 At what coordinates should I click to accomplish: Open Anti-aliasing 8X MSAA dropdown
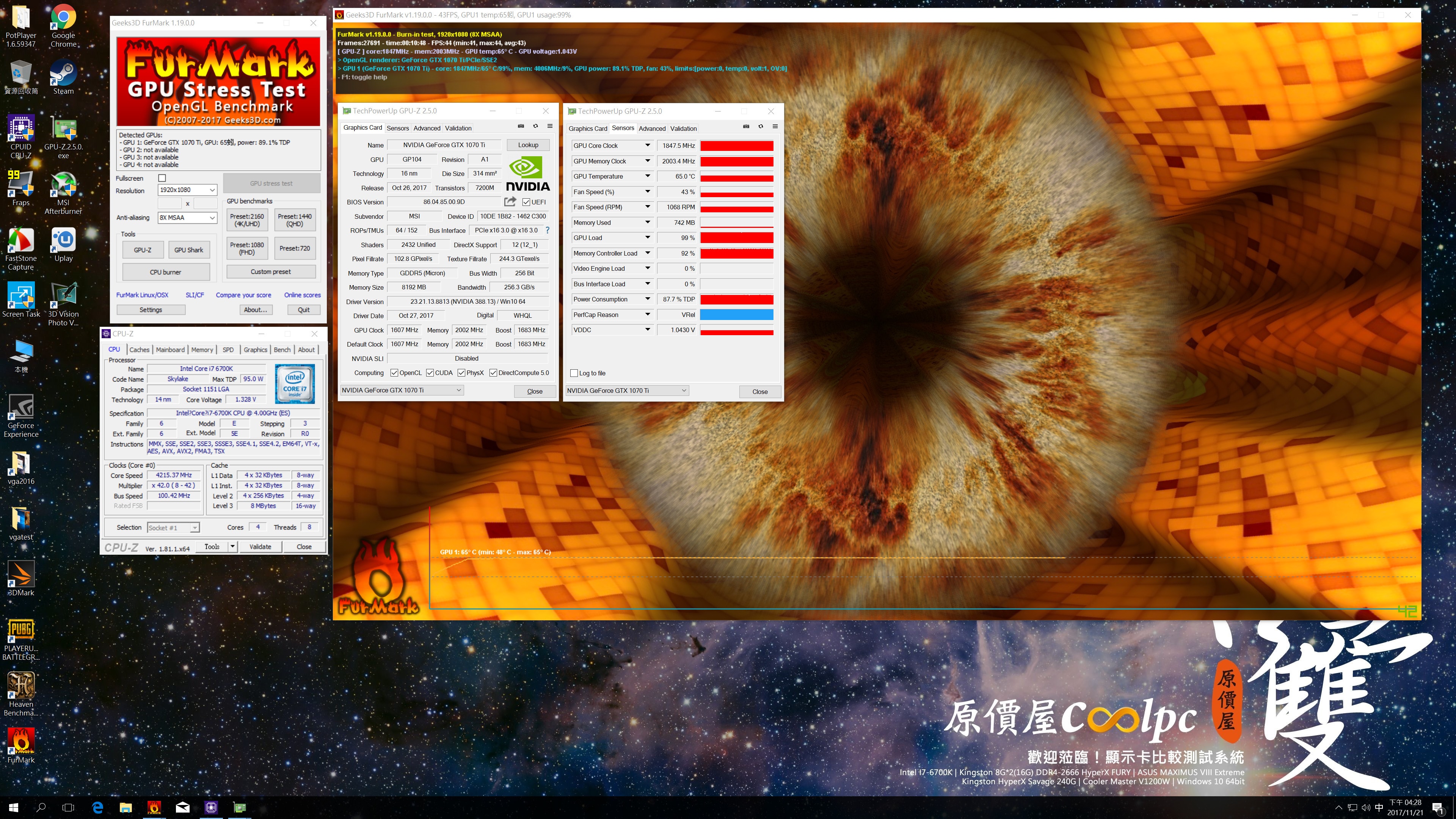coord(187,218)
